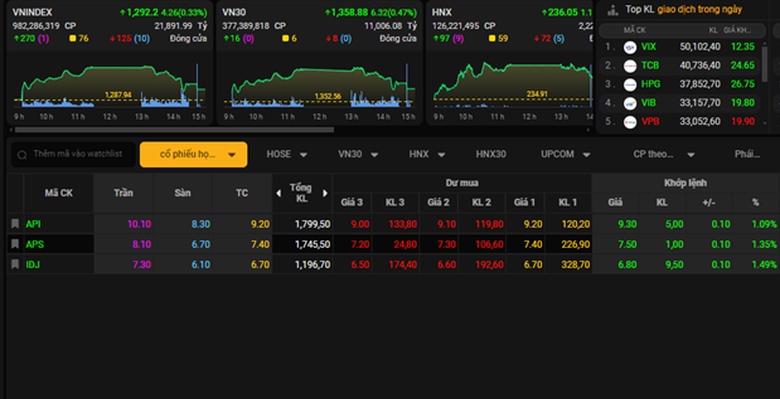Click the Top KL bar chart icon
The image size is (780, 399).
point(613,9)
